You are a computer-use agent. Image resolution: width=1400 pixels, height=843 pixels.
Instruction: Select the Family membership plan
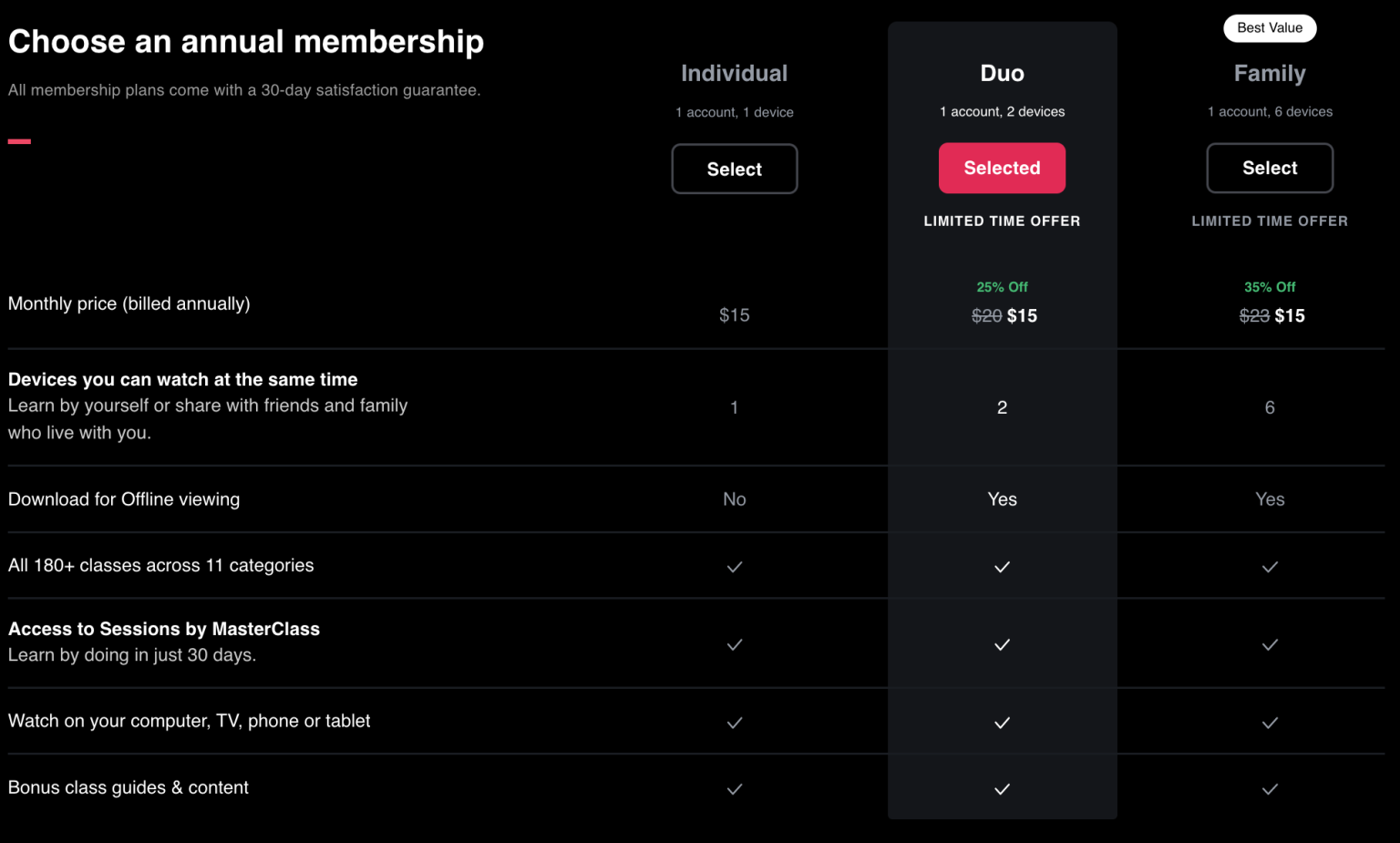[1270, 168]
